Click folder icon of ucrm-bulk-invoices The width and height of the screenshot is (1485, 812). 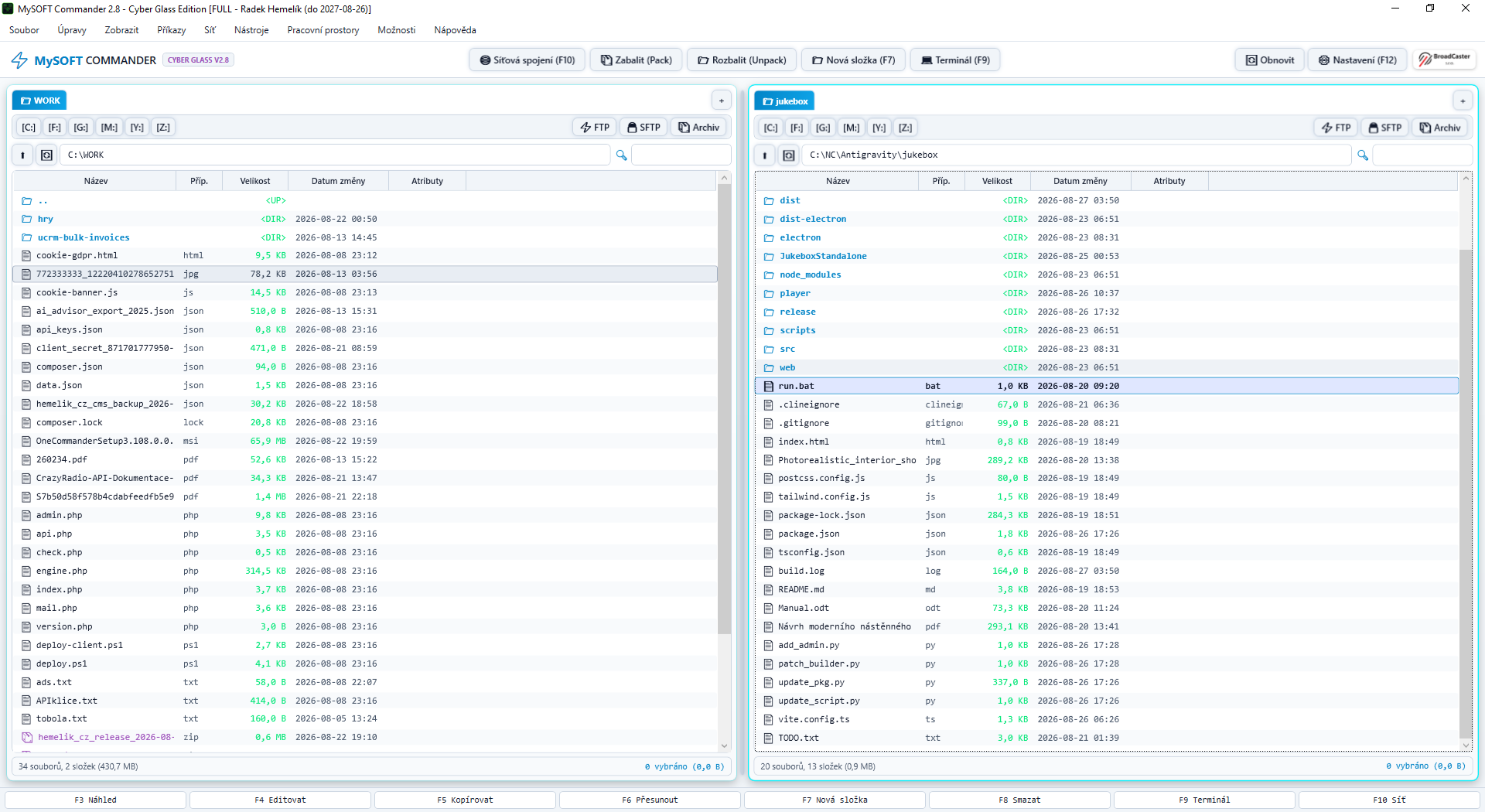(x=26, y=237)
